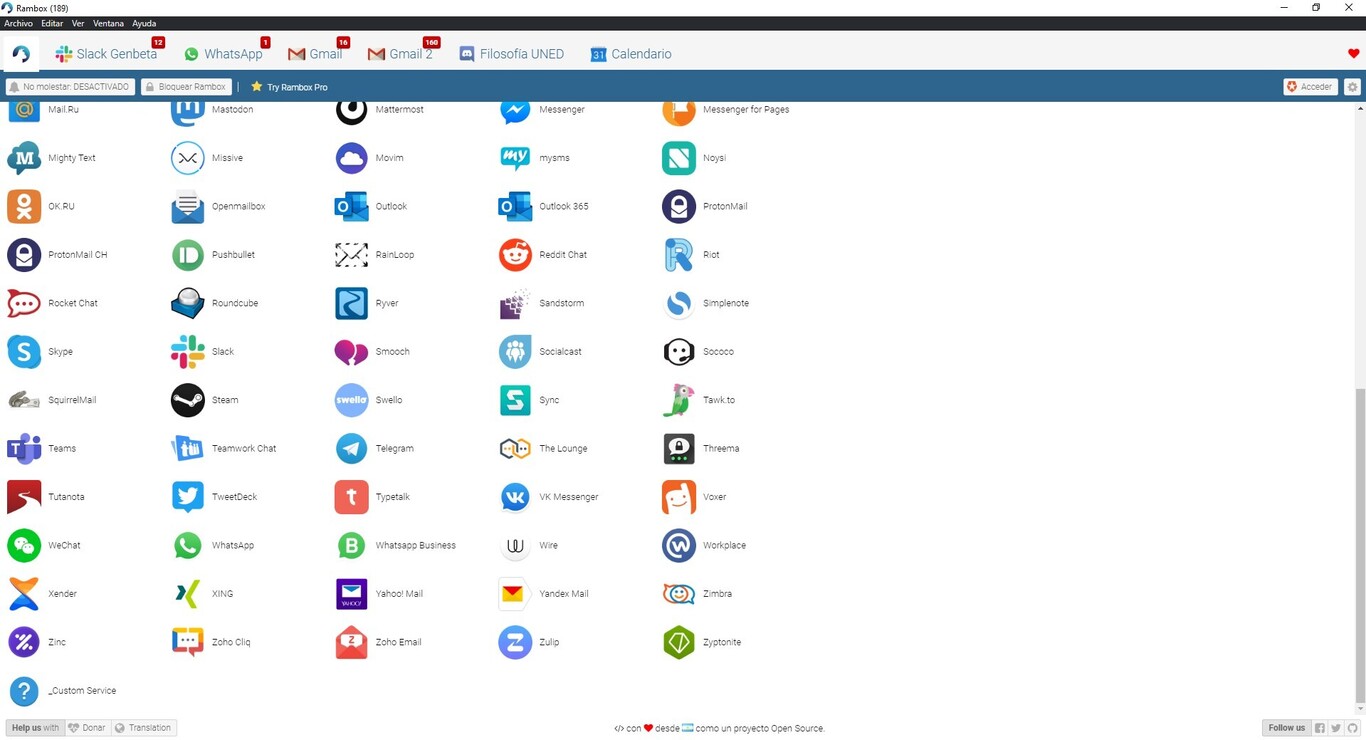Open the Ayuda menu

pyautogui.click(x=143, y=23)
